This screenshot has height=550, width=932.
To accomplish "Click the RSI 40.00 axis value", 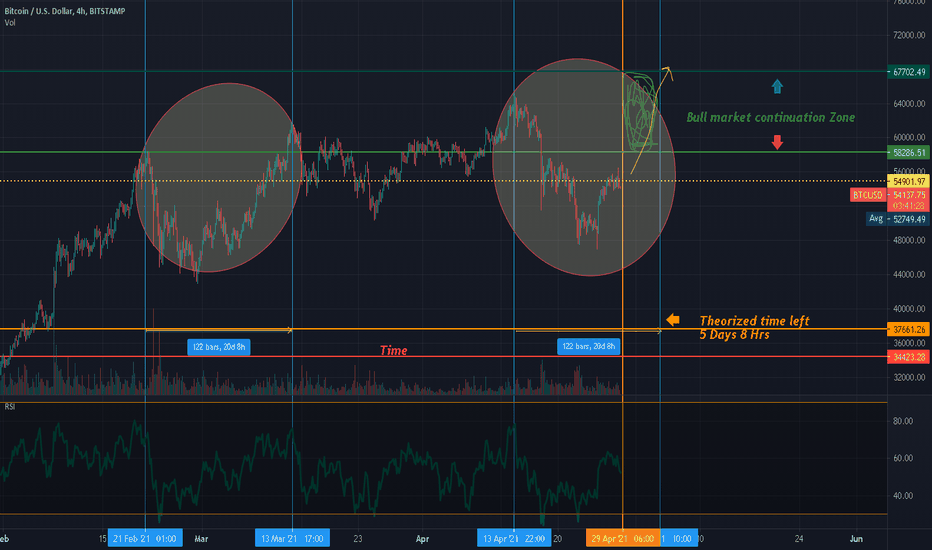I will 903,496.
